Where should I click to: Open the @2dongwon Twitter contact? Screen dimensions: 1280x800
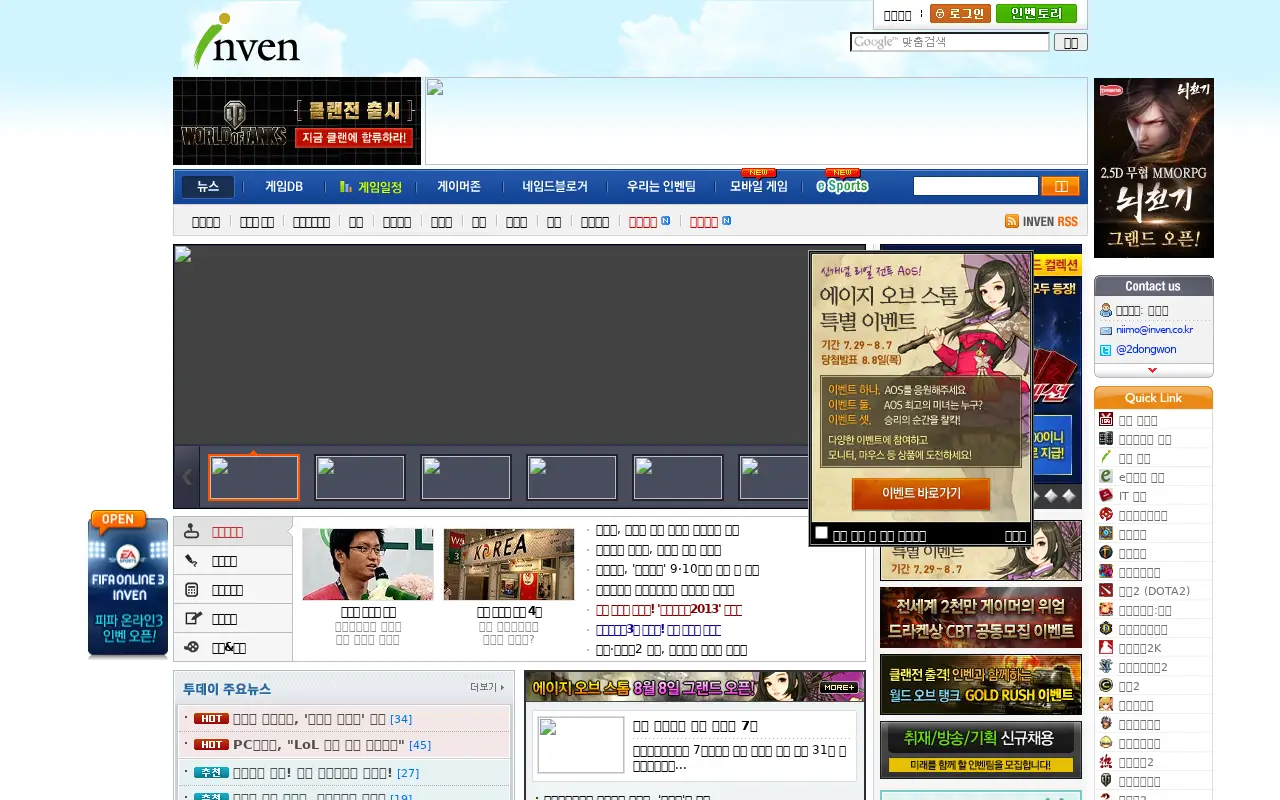pos(1146,350)
